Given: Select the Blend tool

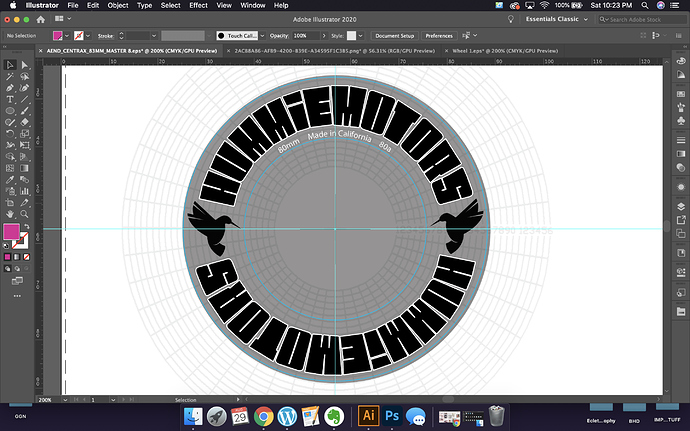Looking at the screenshot, I should [x=25, y=180].
